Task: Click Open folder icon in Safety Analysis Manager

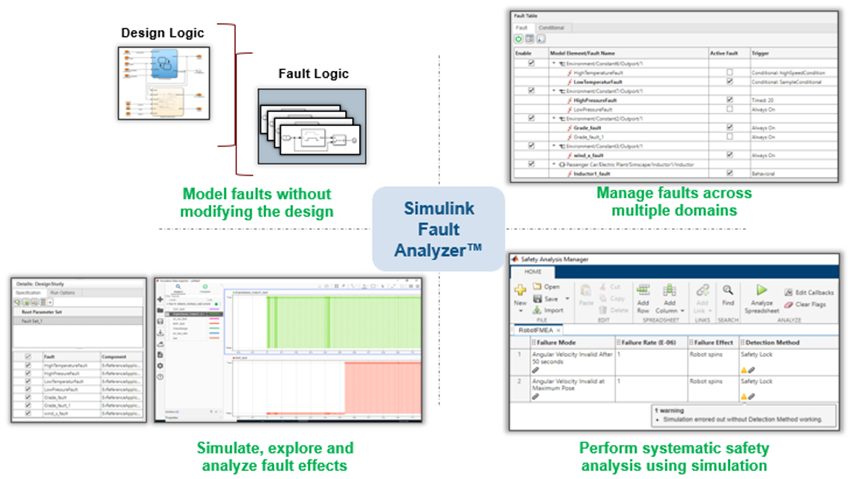Action: point(537,286)
